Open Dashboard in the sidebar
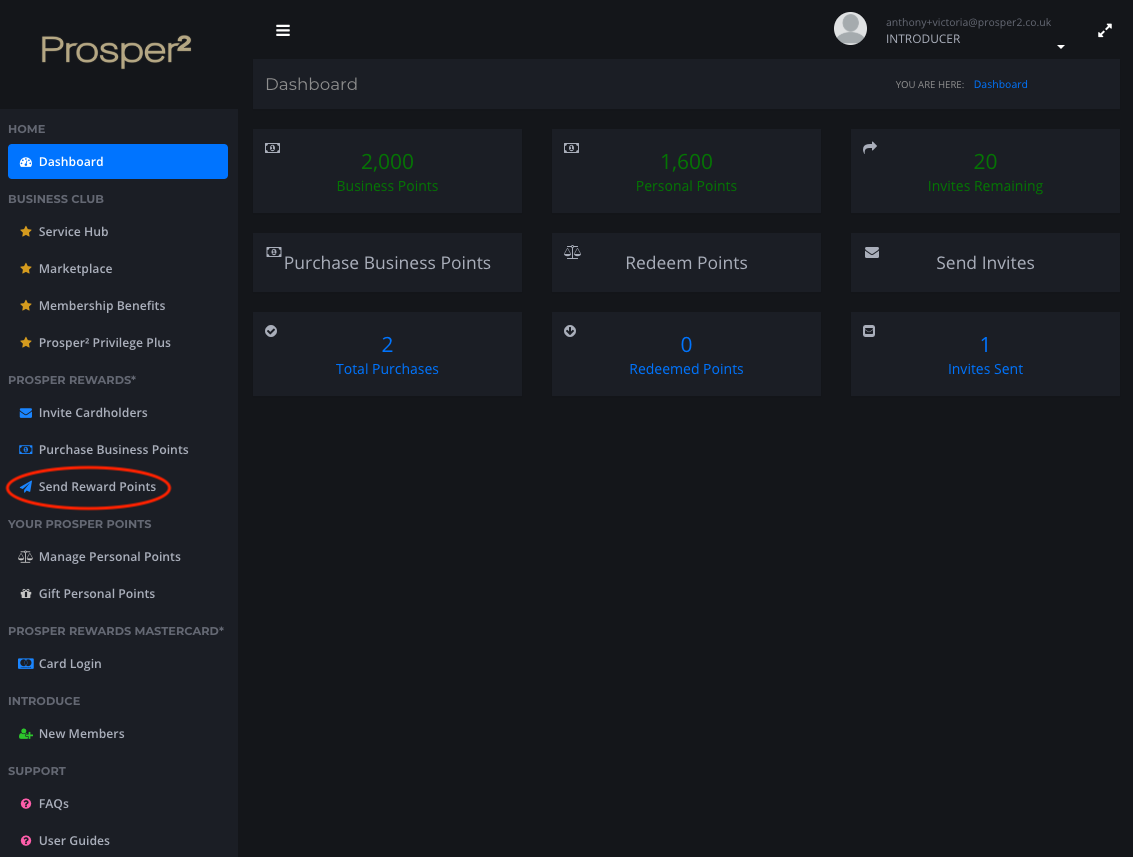This screenshot has height=857, width=1133. (x=118, y=161)
